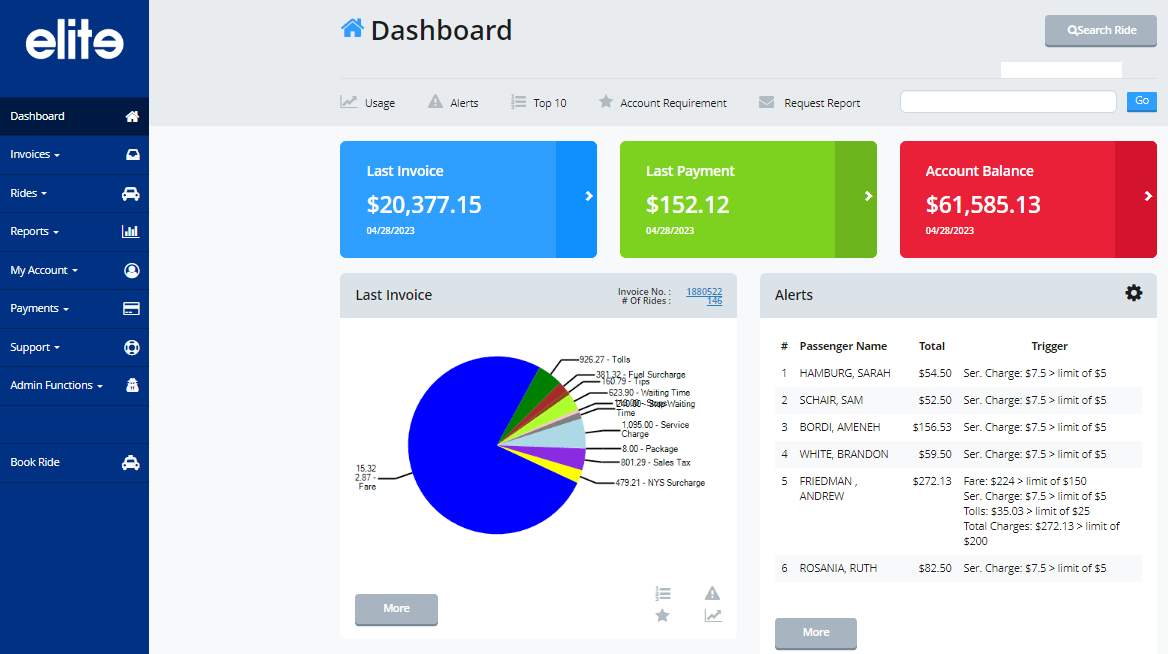Open Request Report via the envelope icon

766,101
